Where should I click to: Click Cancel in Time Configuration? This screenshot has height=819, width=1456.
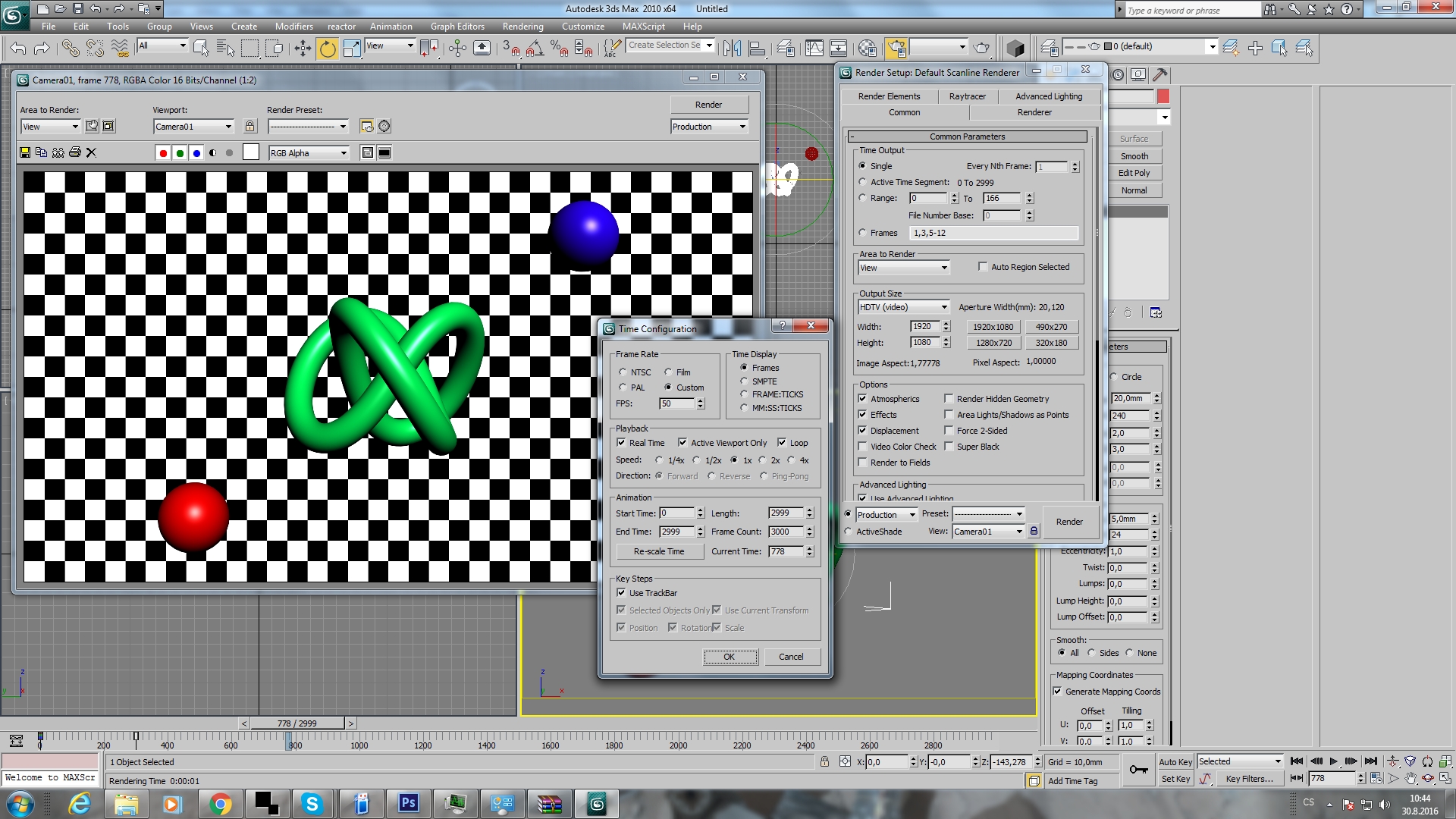coord(791,657)
